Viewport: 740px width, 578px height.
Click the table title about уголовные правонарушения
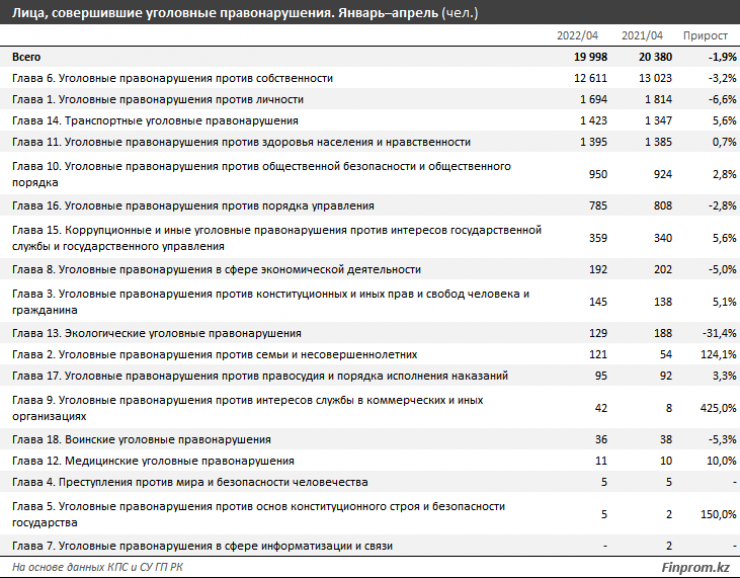pos(245,13)
